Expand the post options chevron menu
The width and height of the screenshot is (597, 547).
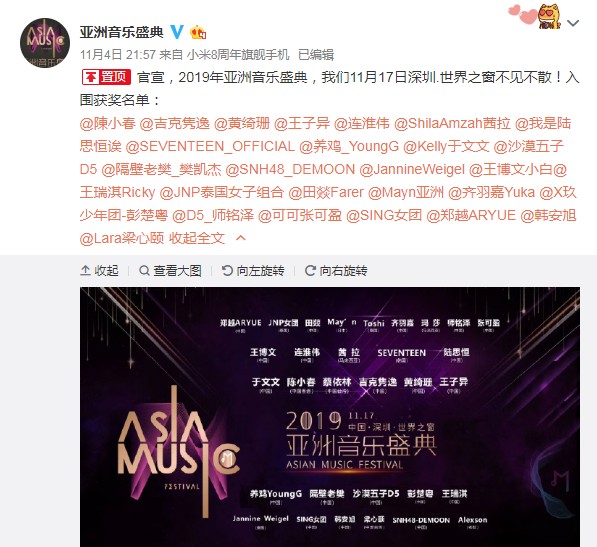(573, 24)
